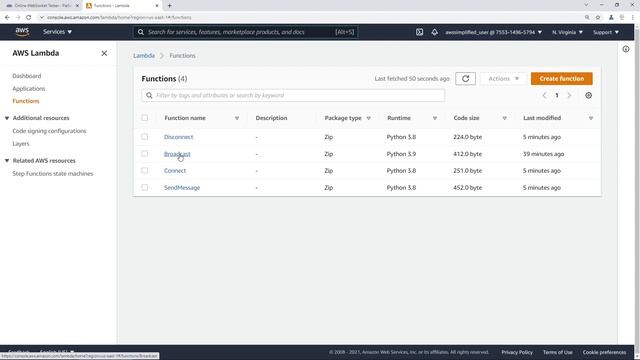
Task: Sort by Last modified column arrow
Action: click(591, 118)
